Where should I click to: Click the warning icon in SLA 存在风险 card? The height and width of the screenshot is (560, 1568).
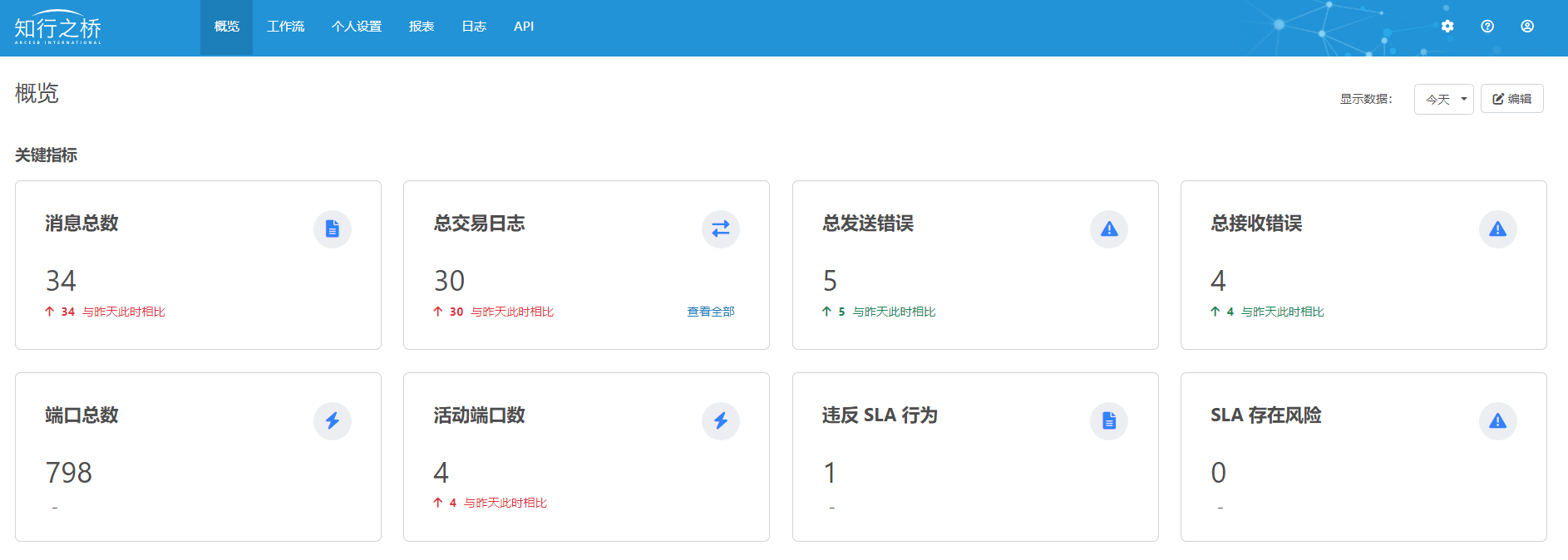coord(1497,421)
